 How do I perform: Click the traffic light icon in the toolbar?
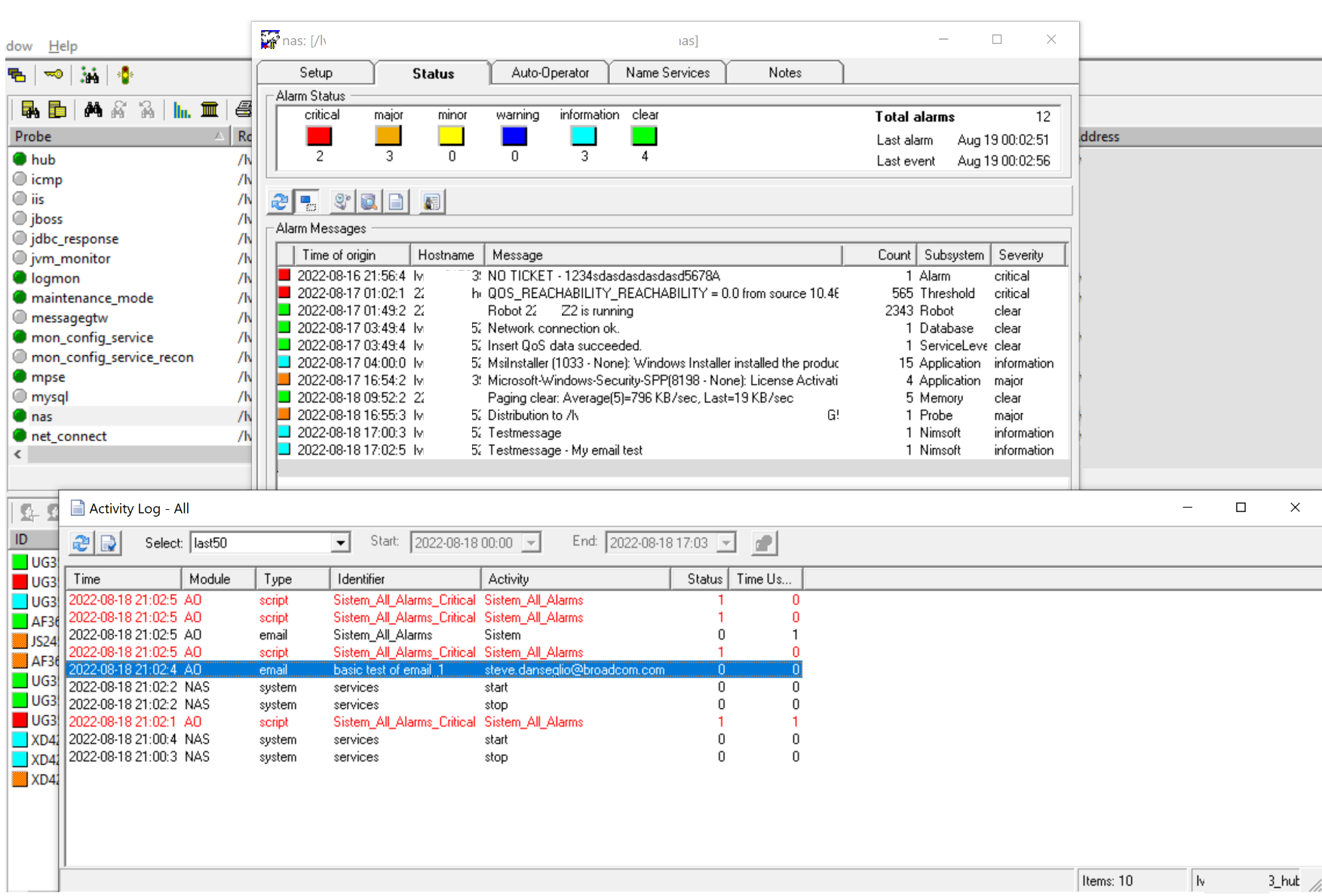point(125,75)
